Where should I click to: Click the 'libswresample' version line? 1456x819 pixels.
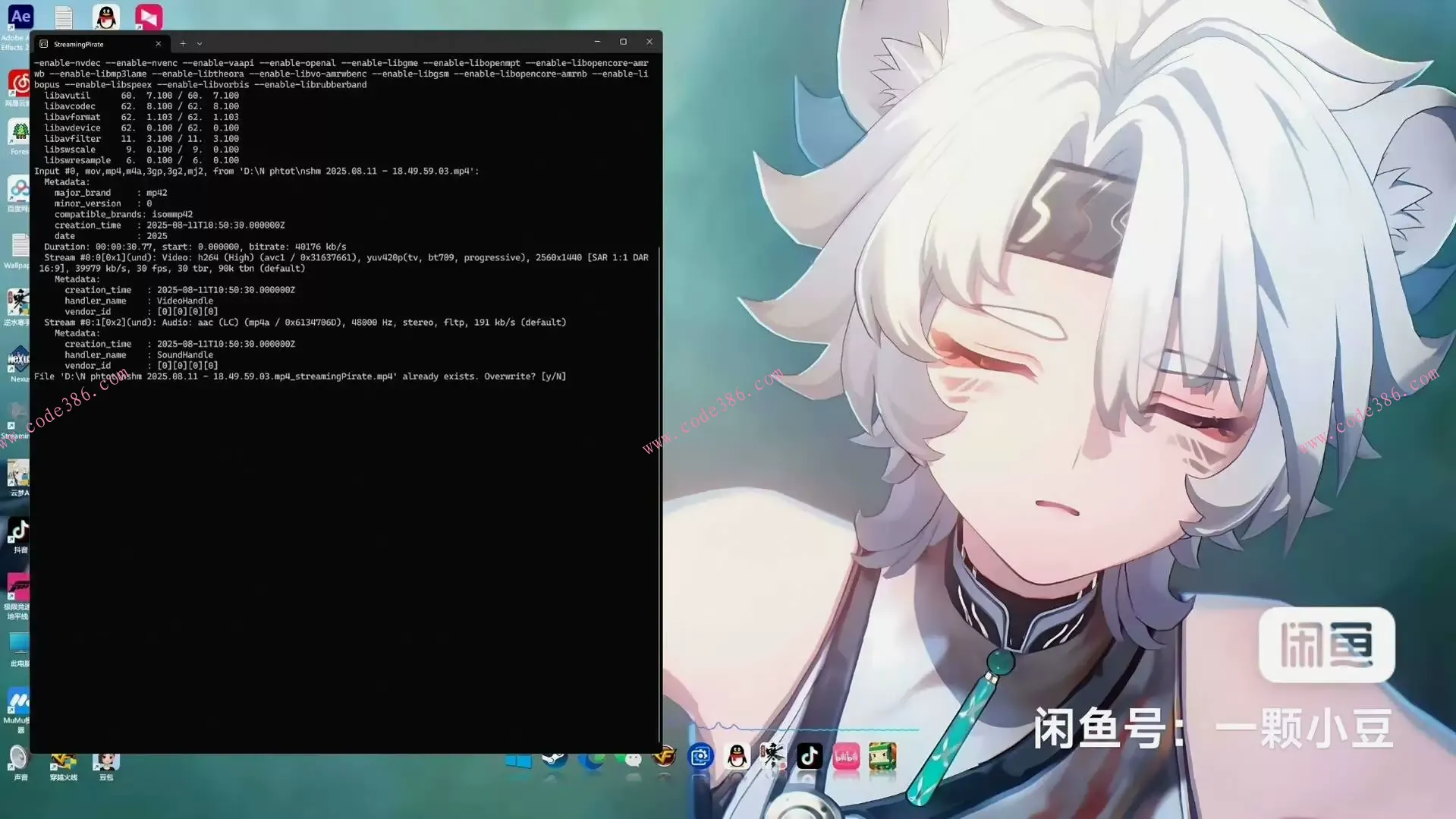pyautogui.click(x=141, y=160)
